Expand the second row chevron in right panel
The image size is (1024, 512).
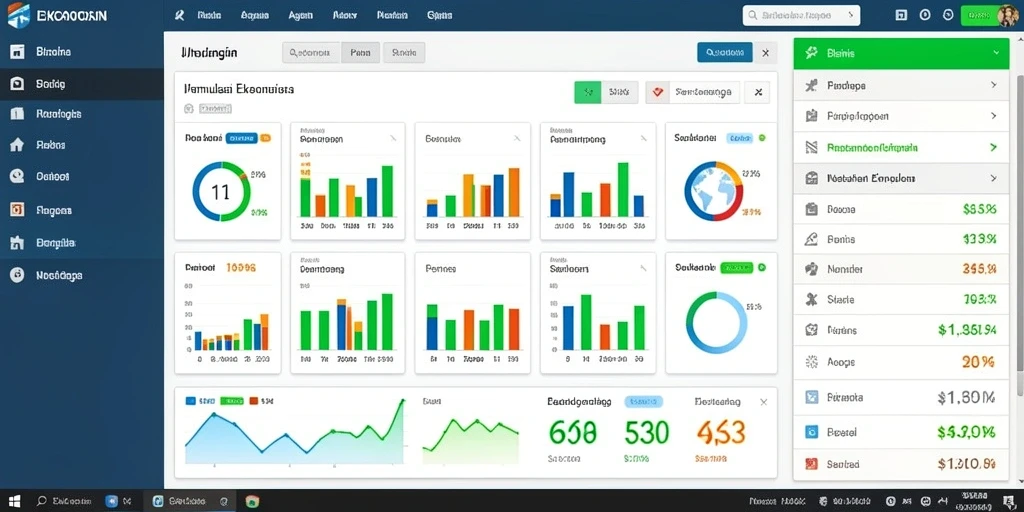click(x=994, y=116)
